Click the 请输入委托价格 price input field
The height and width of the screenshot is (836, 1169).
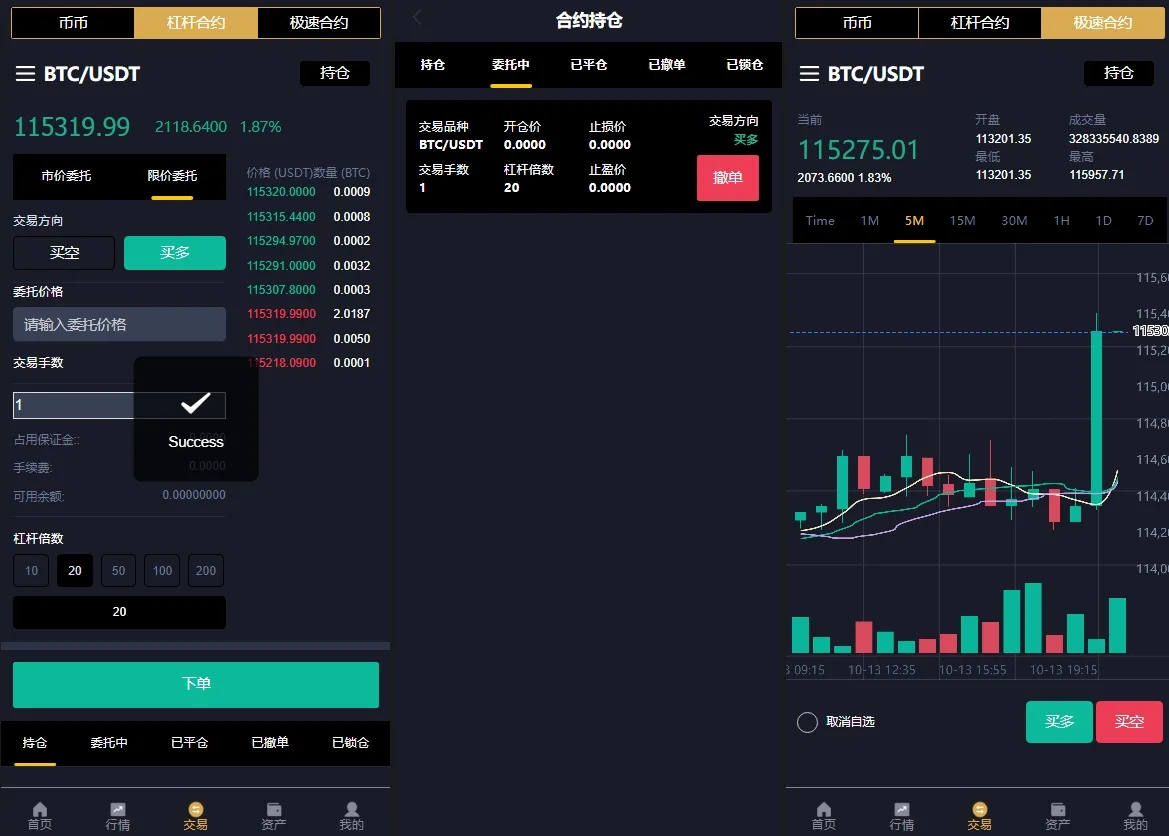[x=119, y=325]
